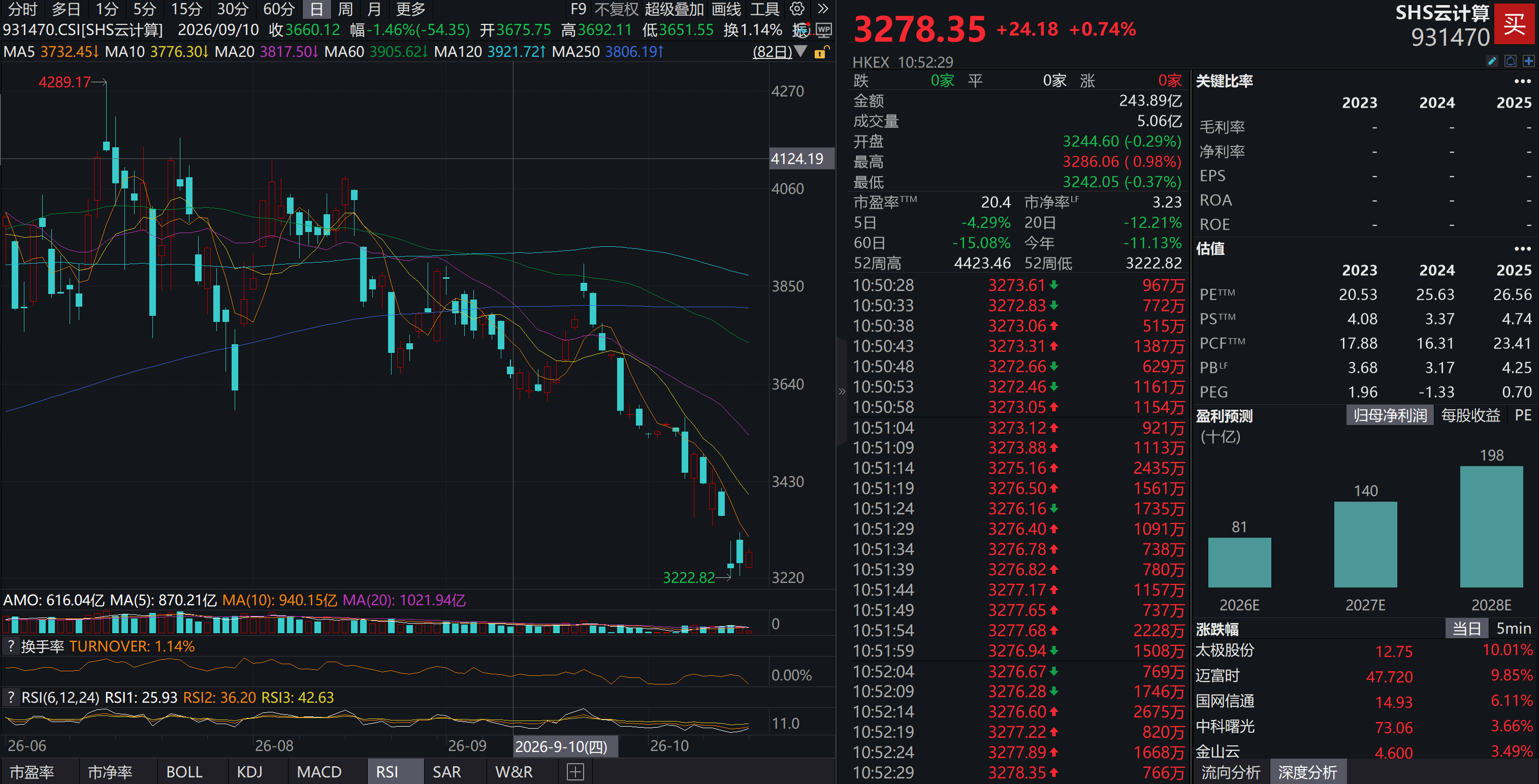
Task: Click the red 买 buy button
Action: pyautogui.click(x=1515, y=24)
